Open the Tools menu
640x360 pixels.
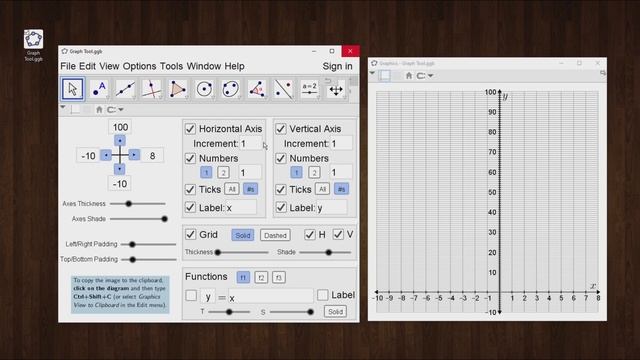click(x=171, y=66)
